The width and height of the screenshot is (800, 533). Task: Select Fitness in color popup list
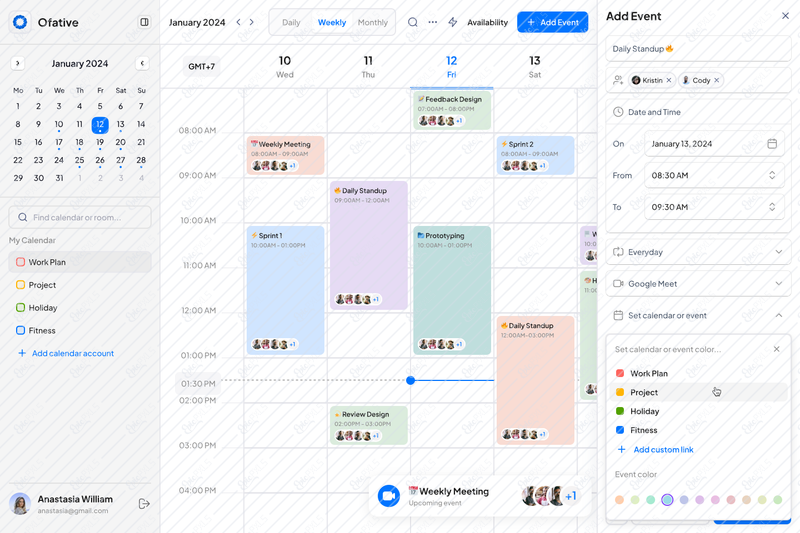pos(697,430)
